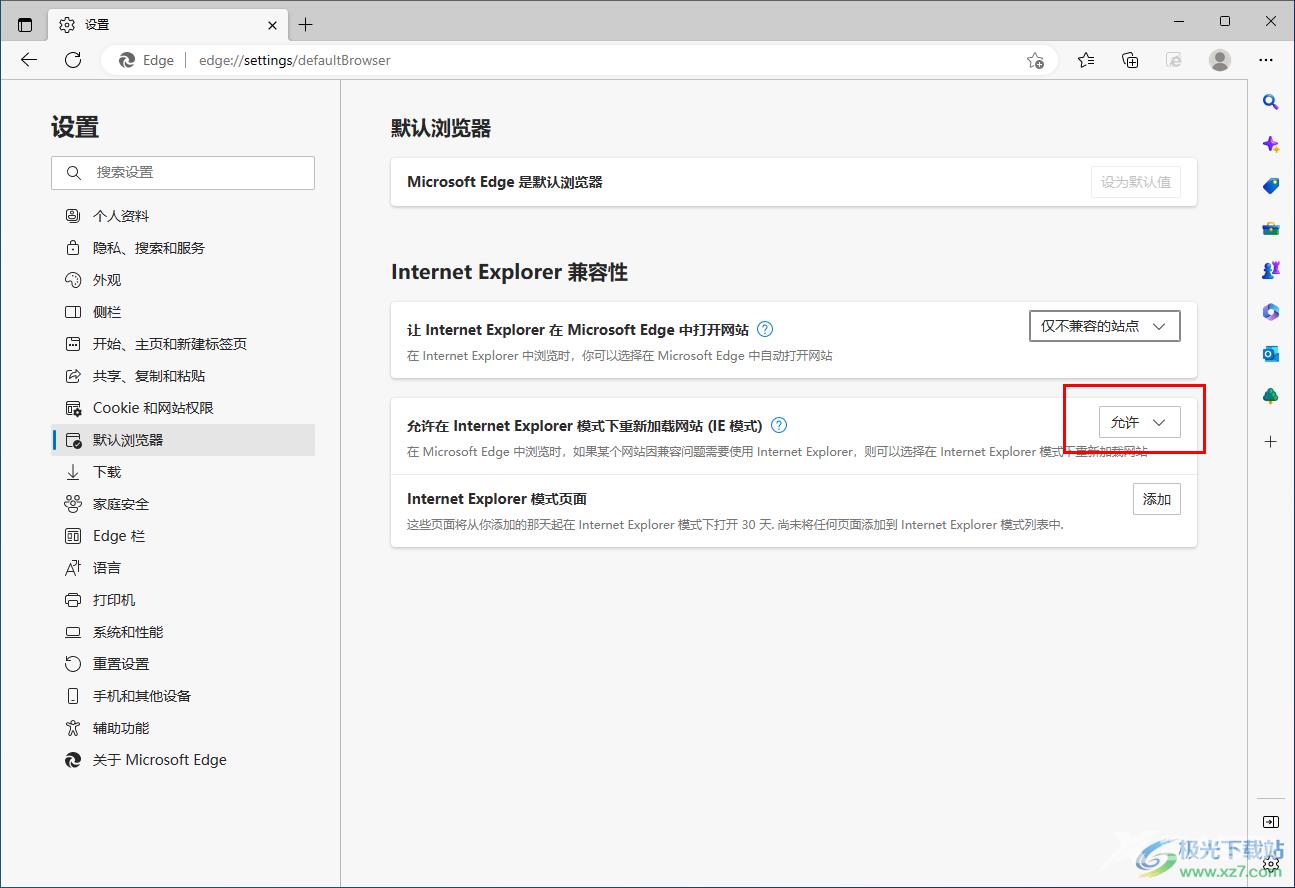Open the profile avatar icon

pos(1220,60)
